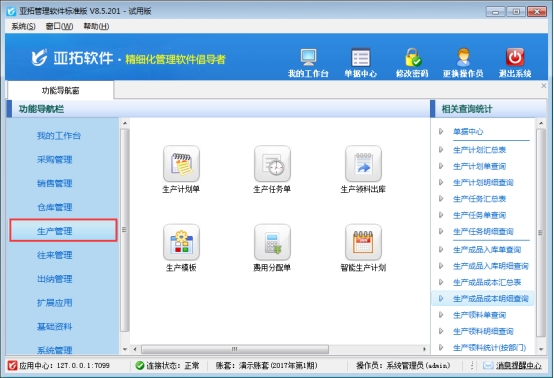Open the 生产领料出库 icon
This screenshot has height=378, width=554.
click(x=363, y=164)
